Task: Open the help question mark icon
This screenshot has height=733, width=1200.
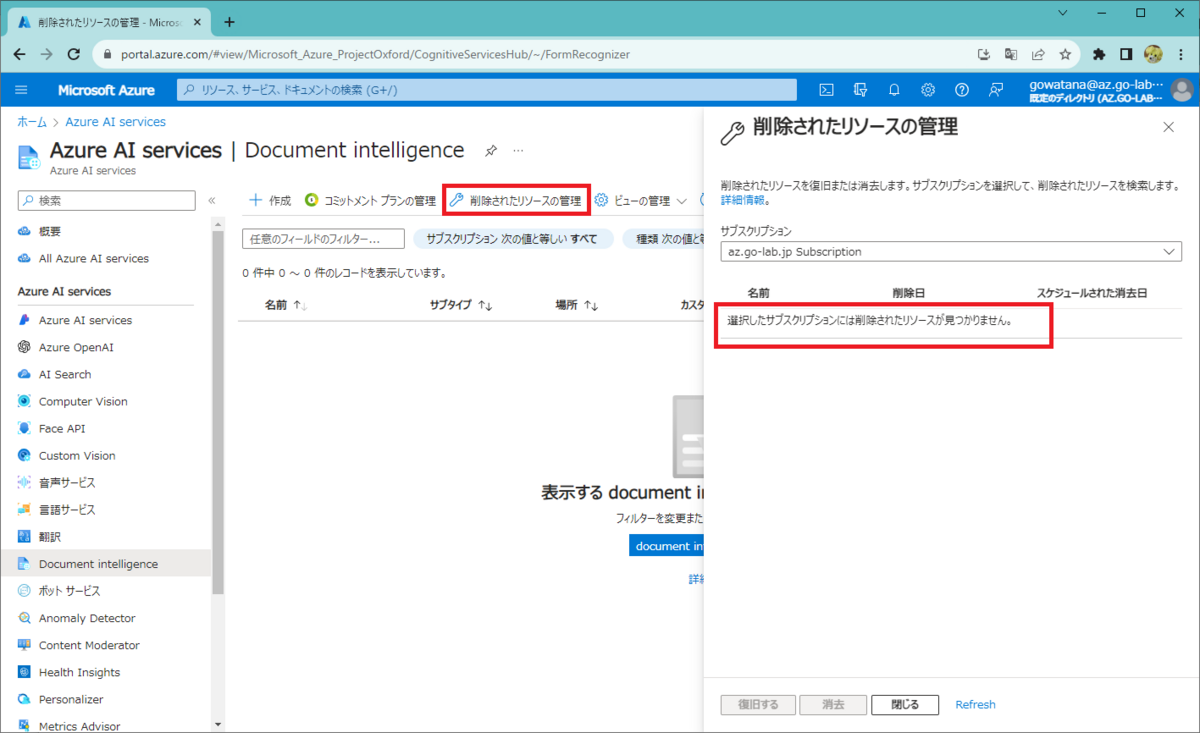Action: 962,90
